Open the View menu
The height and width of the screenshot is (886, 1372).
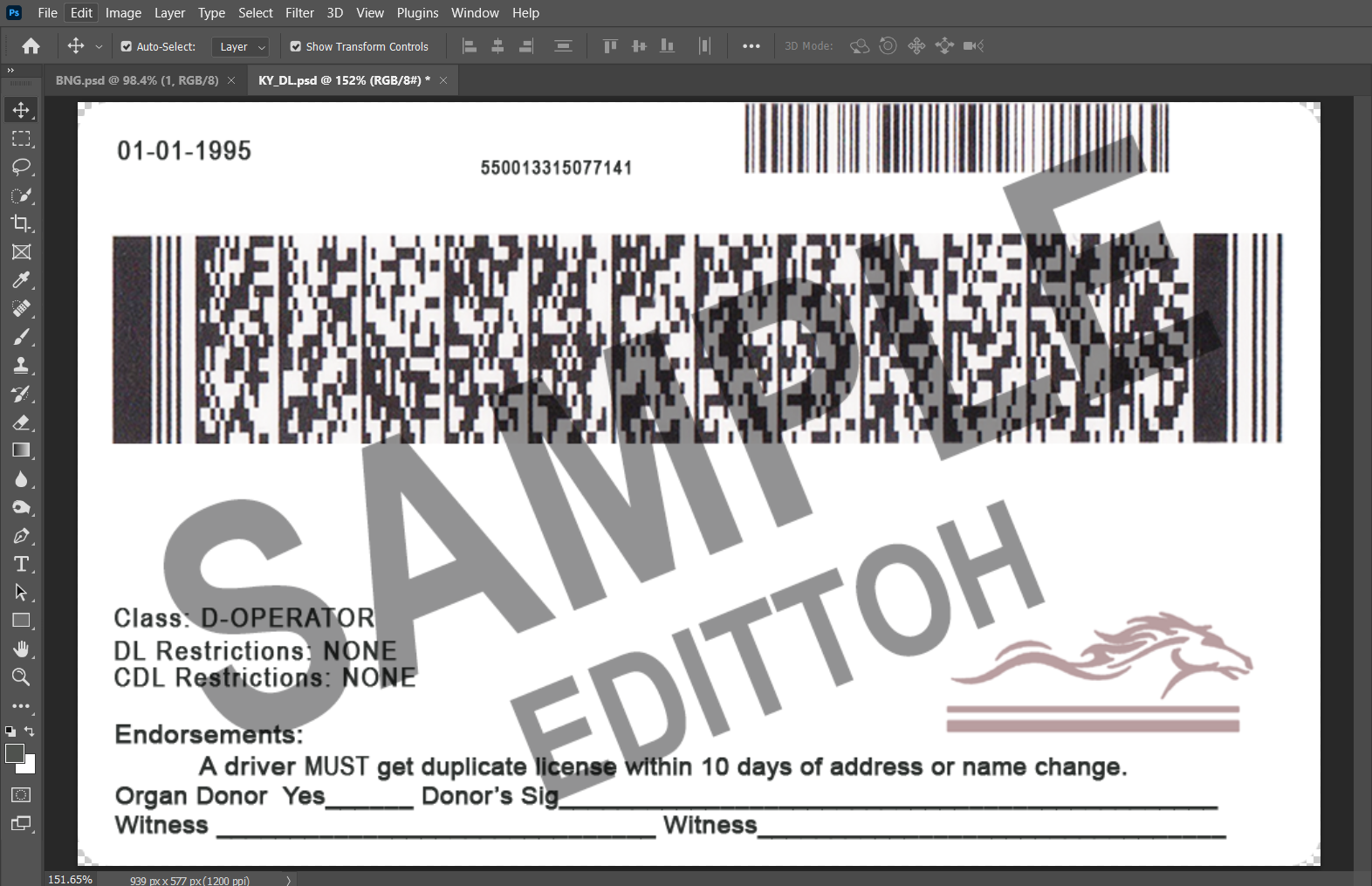370,13
